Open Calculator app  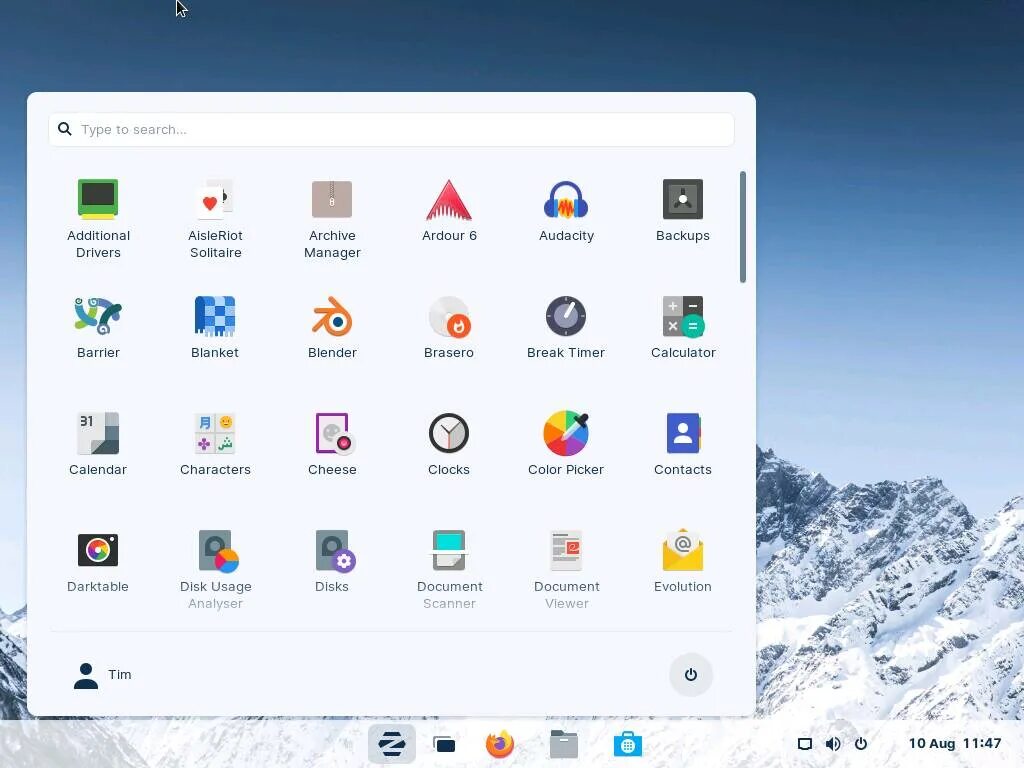[683, 327]
